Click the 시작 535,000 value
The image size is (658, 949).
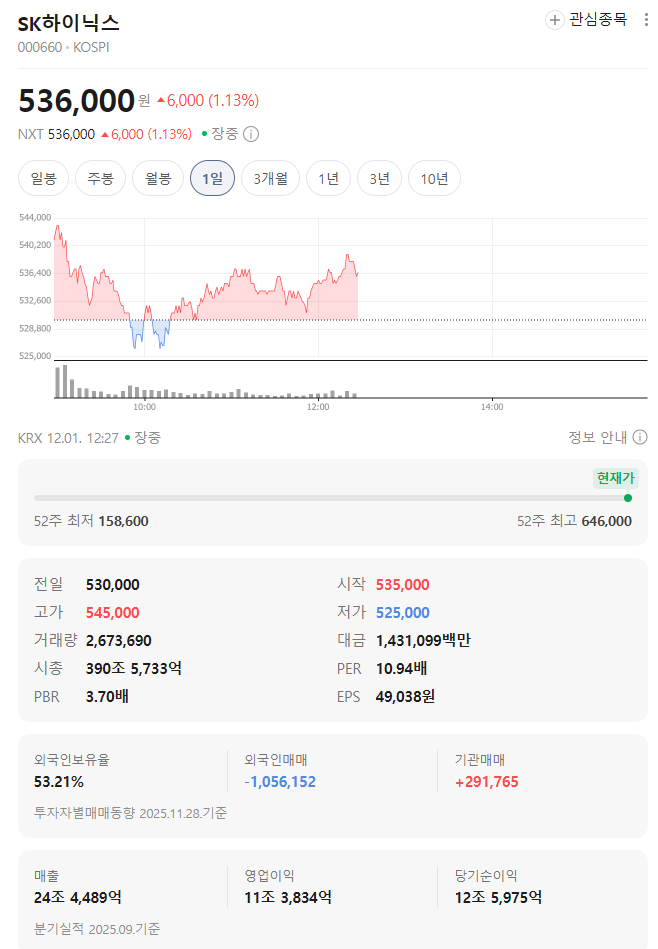(403, 585)
